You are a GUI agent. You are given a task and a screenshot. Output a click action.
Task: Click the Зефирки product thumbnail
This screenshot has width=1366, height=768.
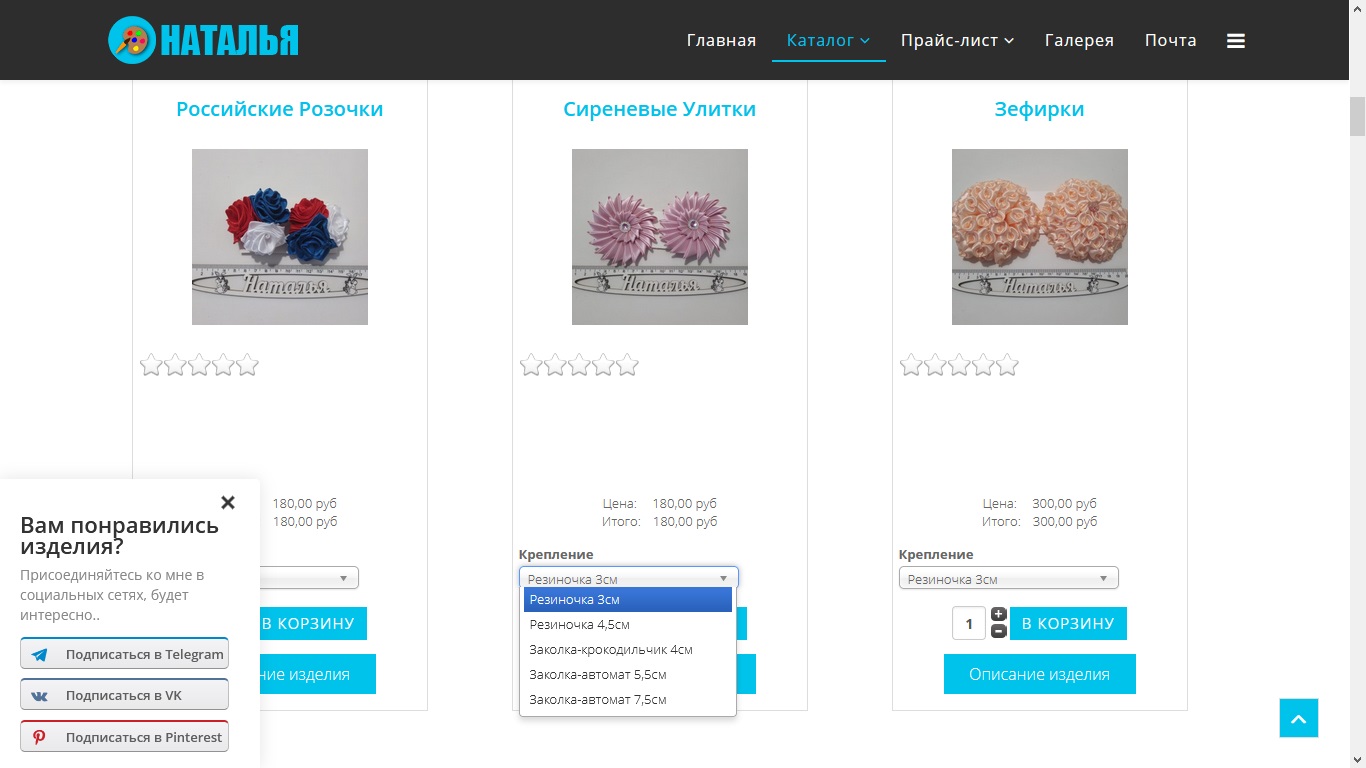[1040, 237]
